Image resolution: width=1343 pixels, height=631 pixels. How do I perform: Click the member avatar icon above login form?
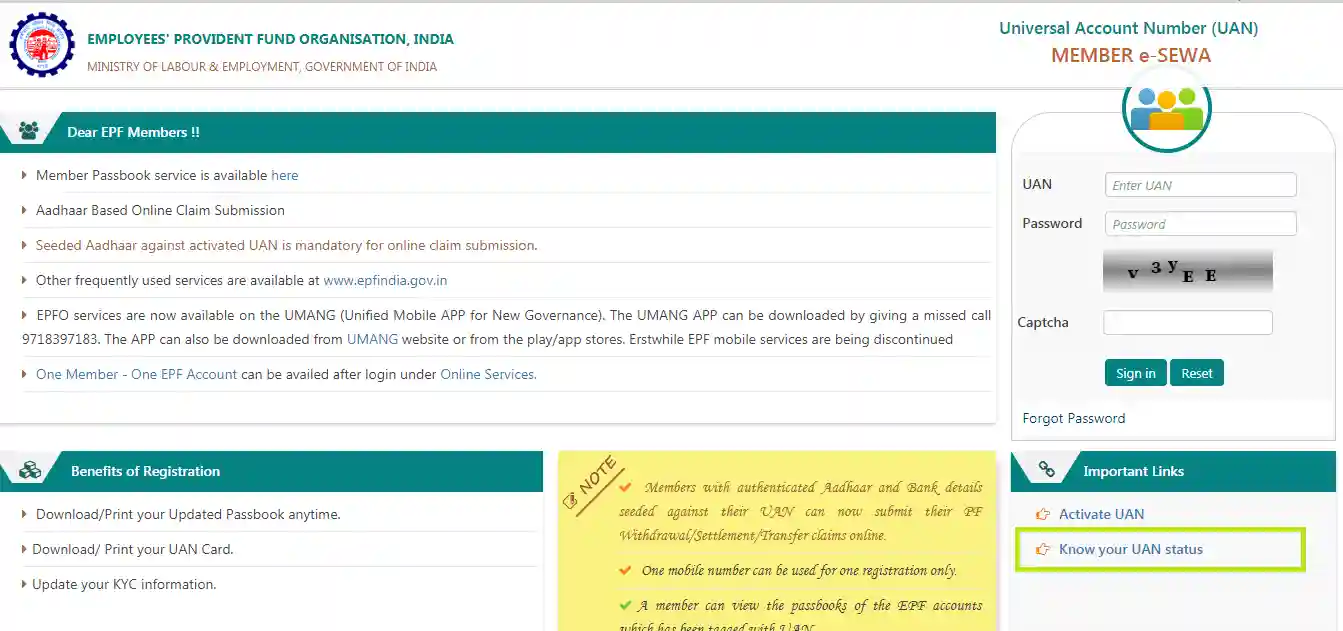(1166, 108)
